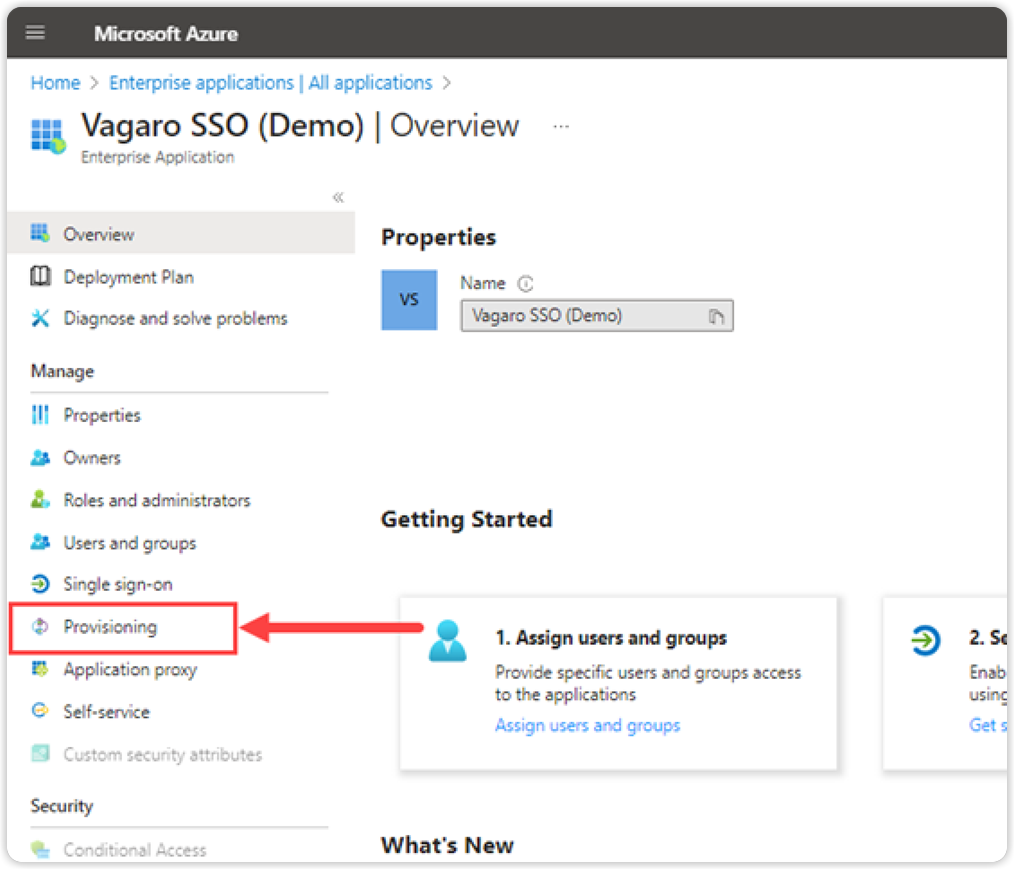
Task: Click the 1. Assign users and groups card title
Action: tap(611, 638)
